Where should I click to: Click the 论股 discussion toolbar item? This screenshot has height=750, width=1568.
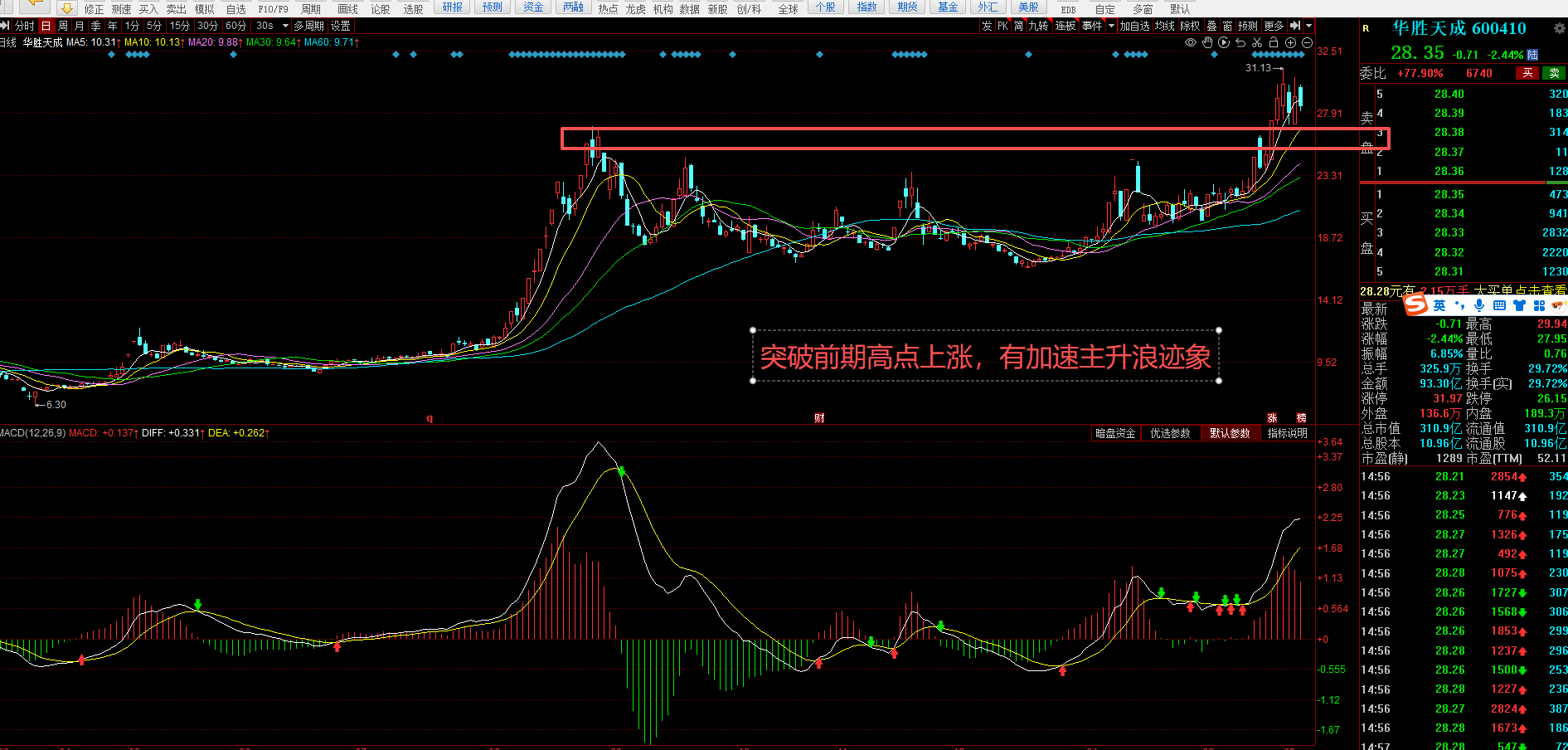(381, 9)
